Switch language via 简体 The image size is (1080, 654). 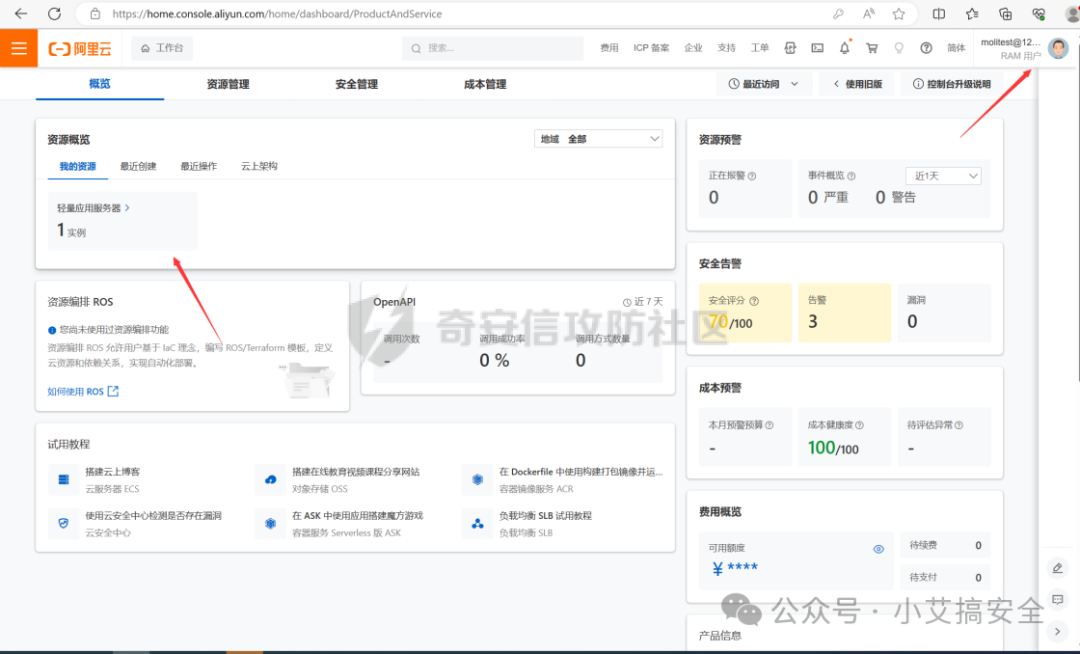tap(956, 48)
